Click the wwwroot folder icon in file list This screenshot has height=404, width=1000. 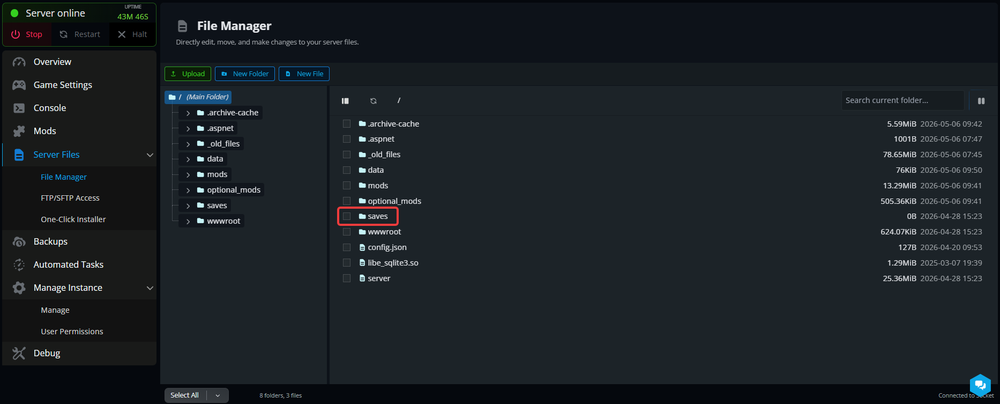coord(362,232)
